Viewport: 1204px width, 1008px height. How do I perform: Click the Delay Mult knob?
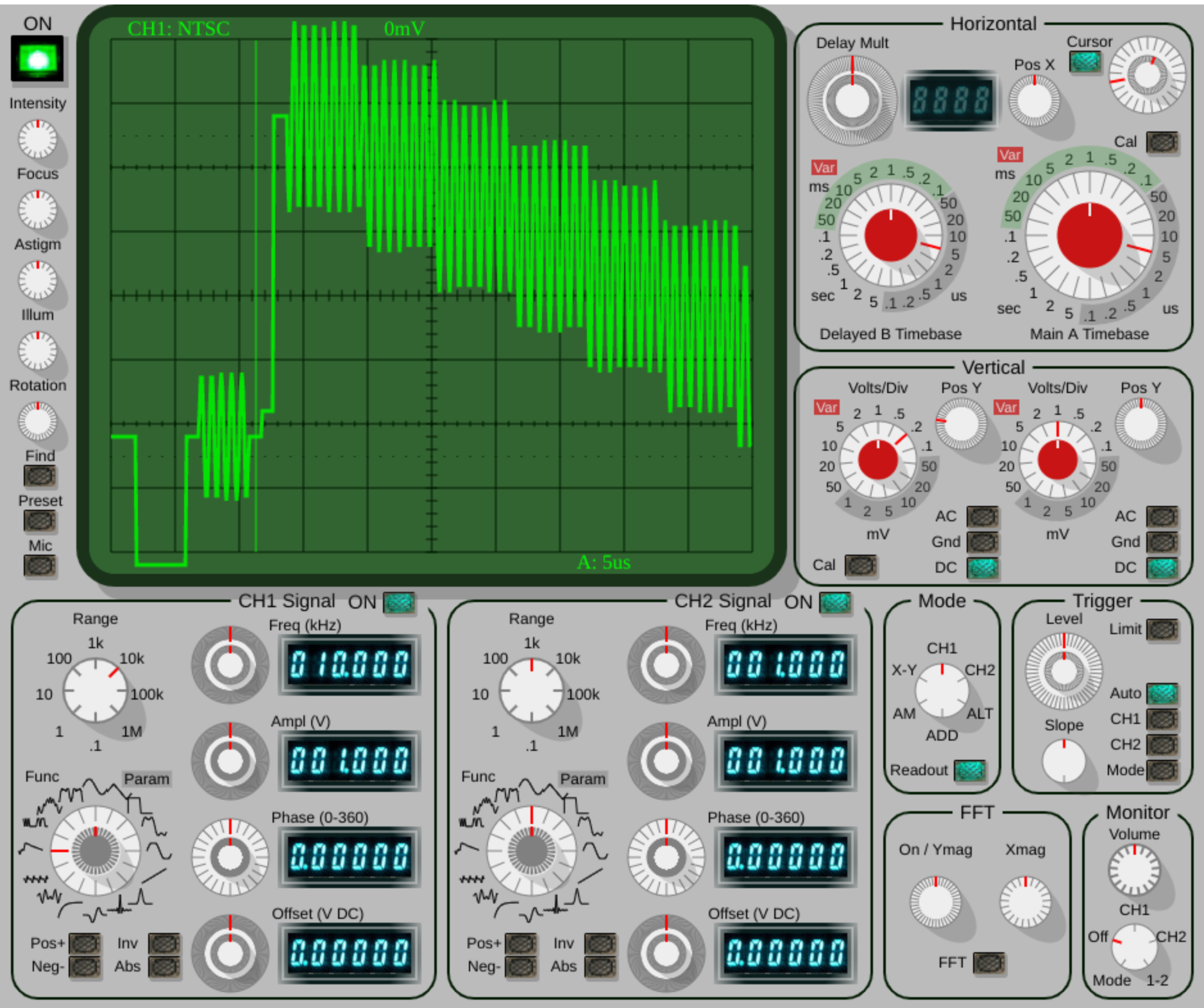[x=852, y=100]
